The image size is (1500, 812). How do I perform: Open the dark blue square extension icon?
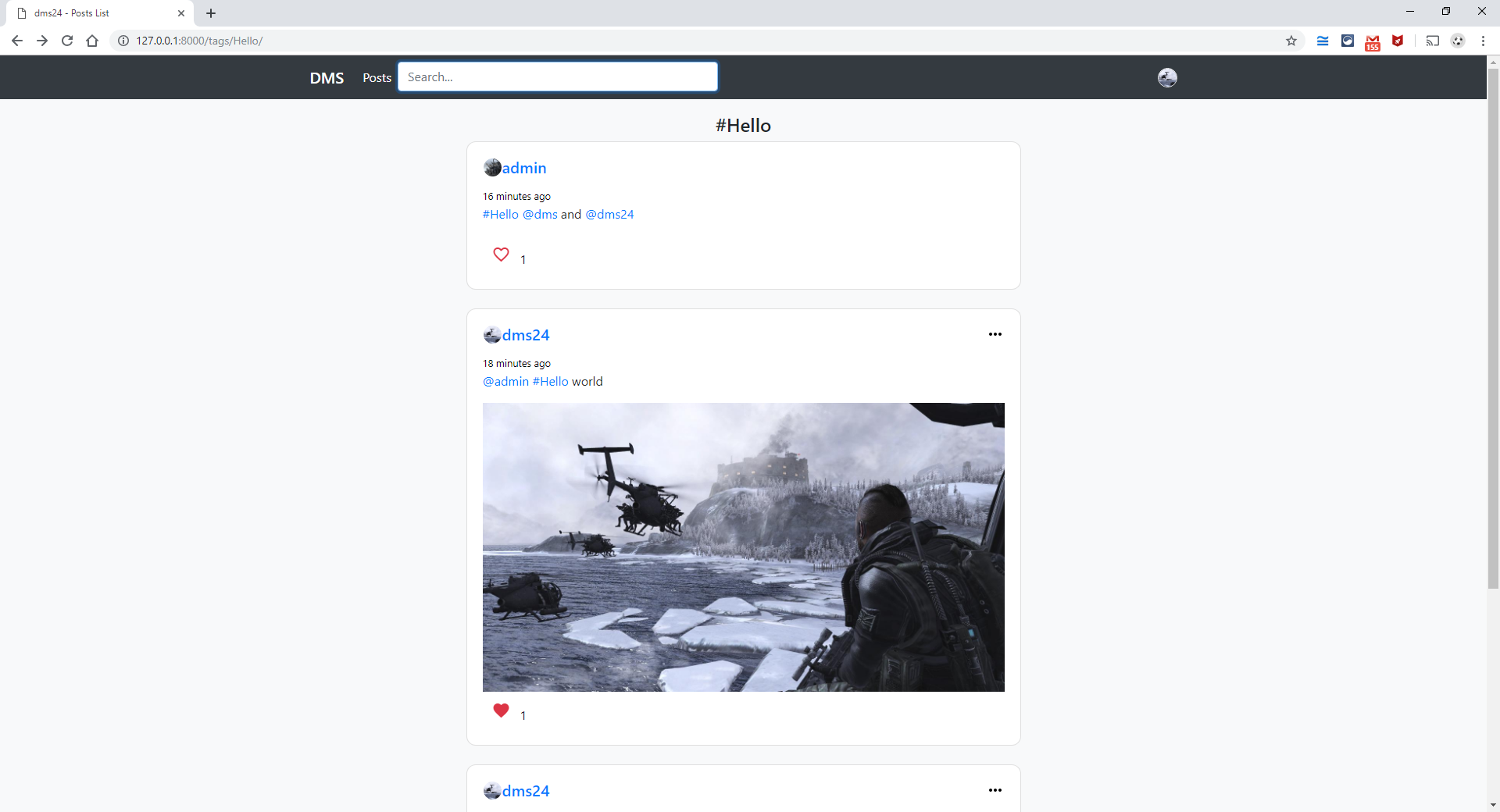pyautogui.click(x=1348, y=41)
